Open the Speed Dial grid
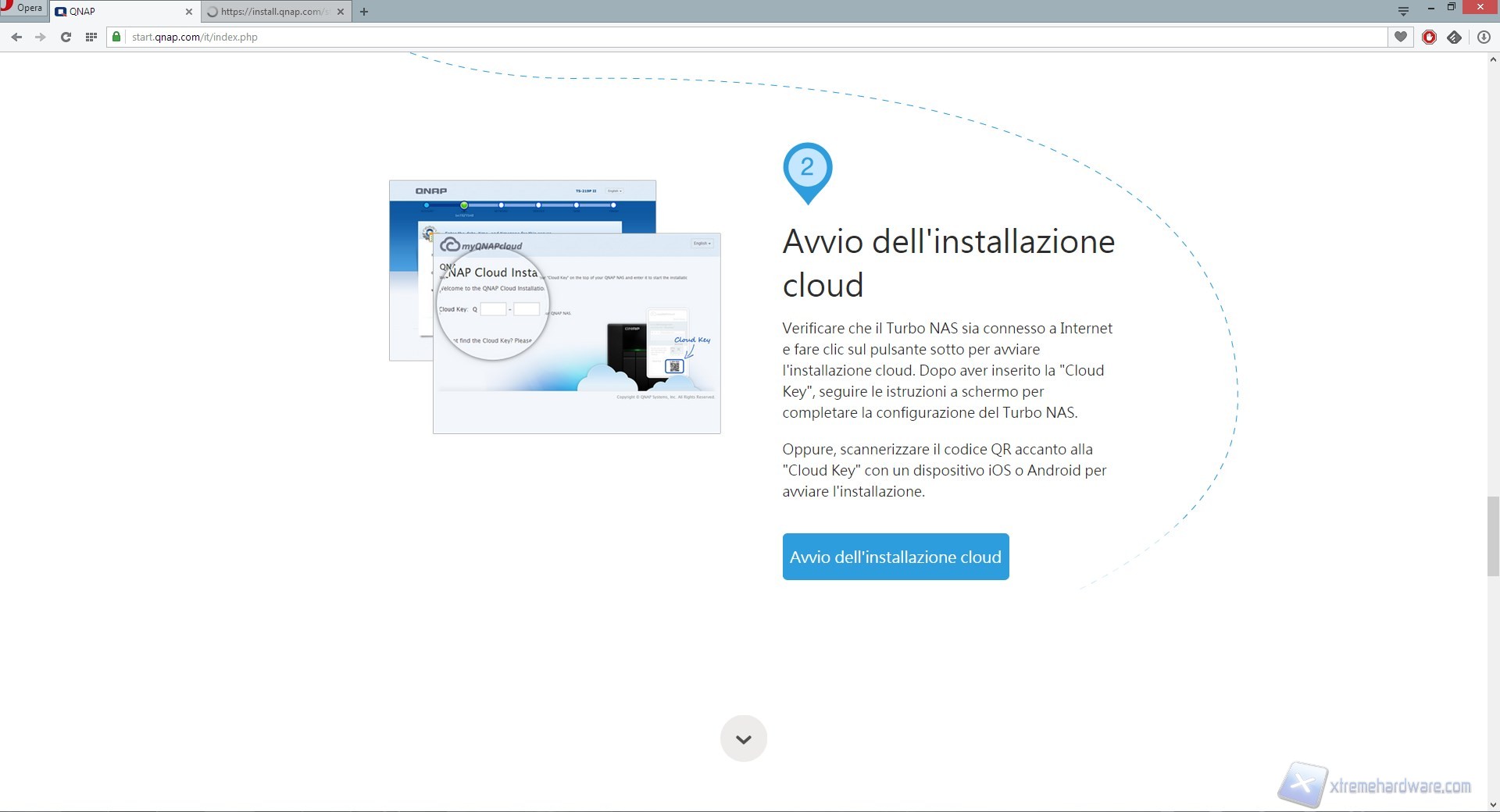The image size is (1500, 812). 91,37
